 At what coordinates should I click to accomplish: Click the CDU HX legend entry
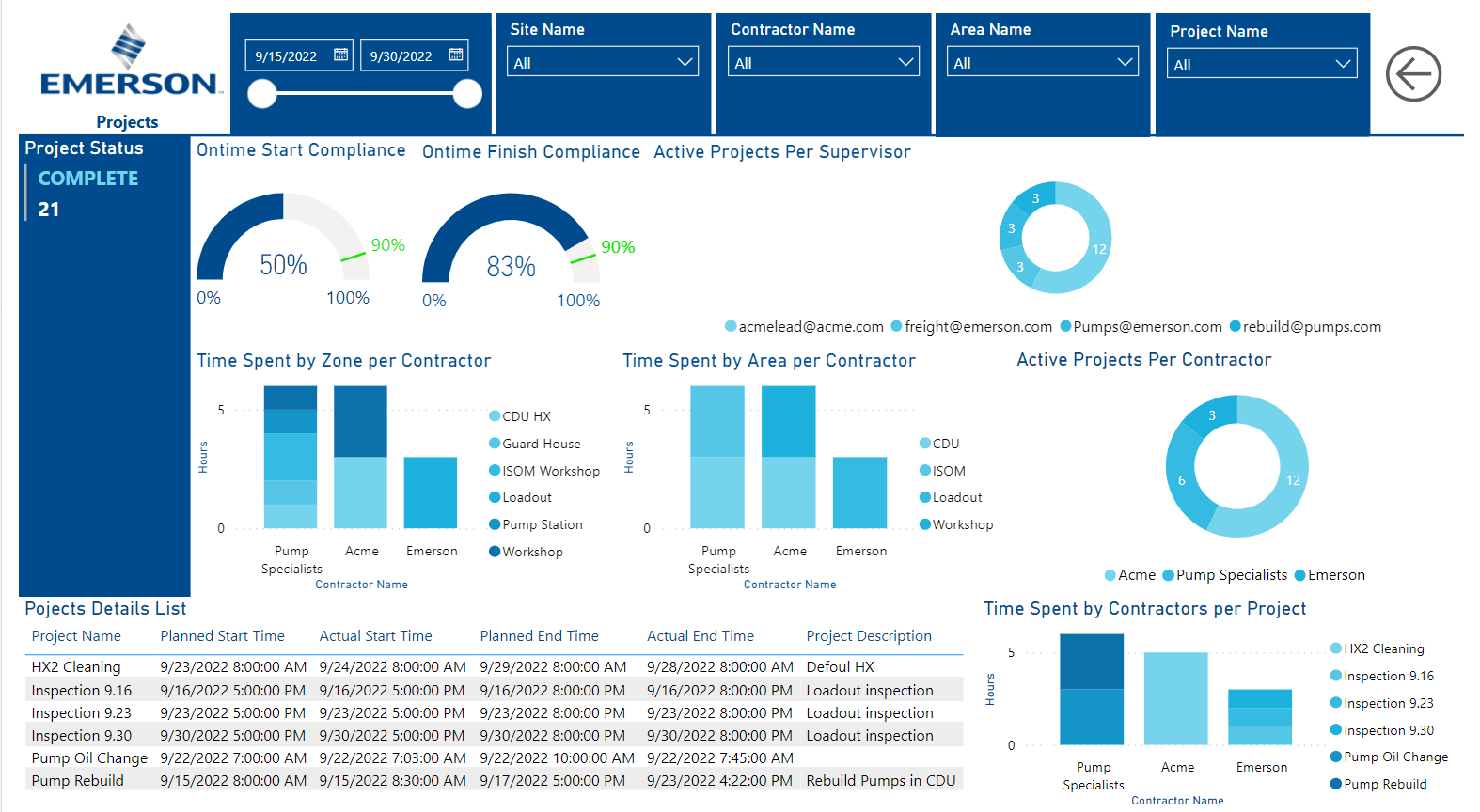coord(520,416)
